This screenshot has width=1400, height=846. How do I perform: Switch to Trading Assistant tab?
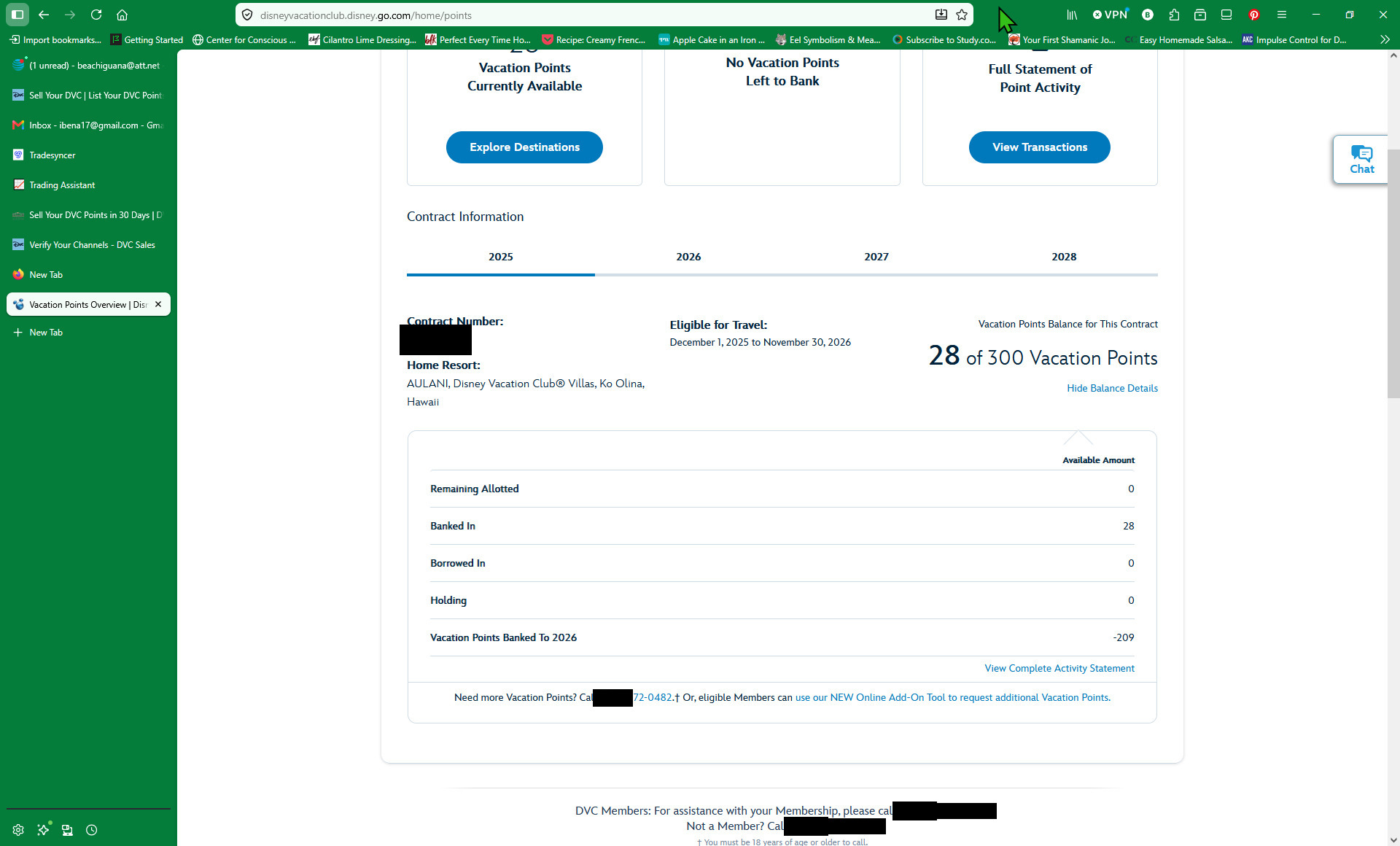pyautogui.click(x=88, y=185)
